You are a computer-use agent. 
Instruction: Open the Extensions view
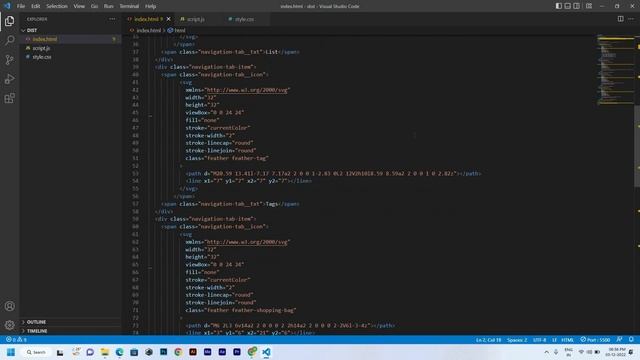click(9, 98)
